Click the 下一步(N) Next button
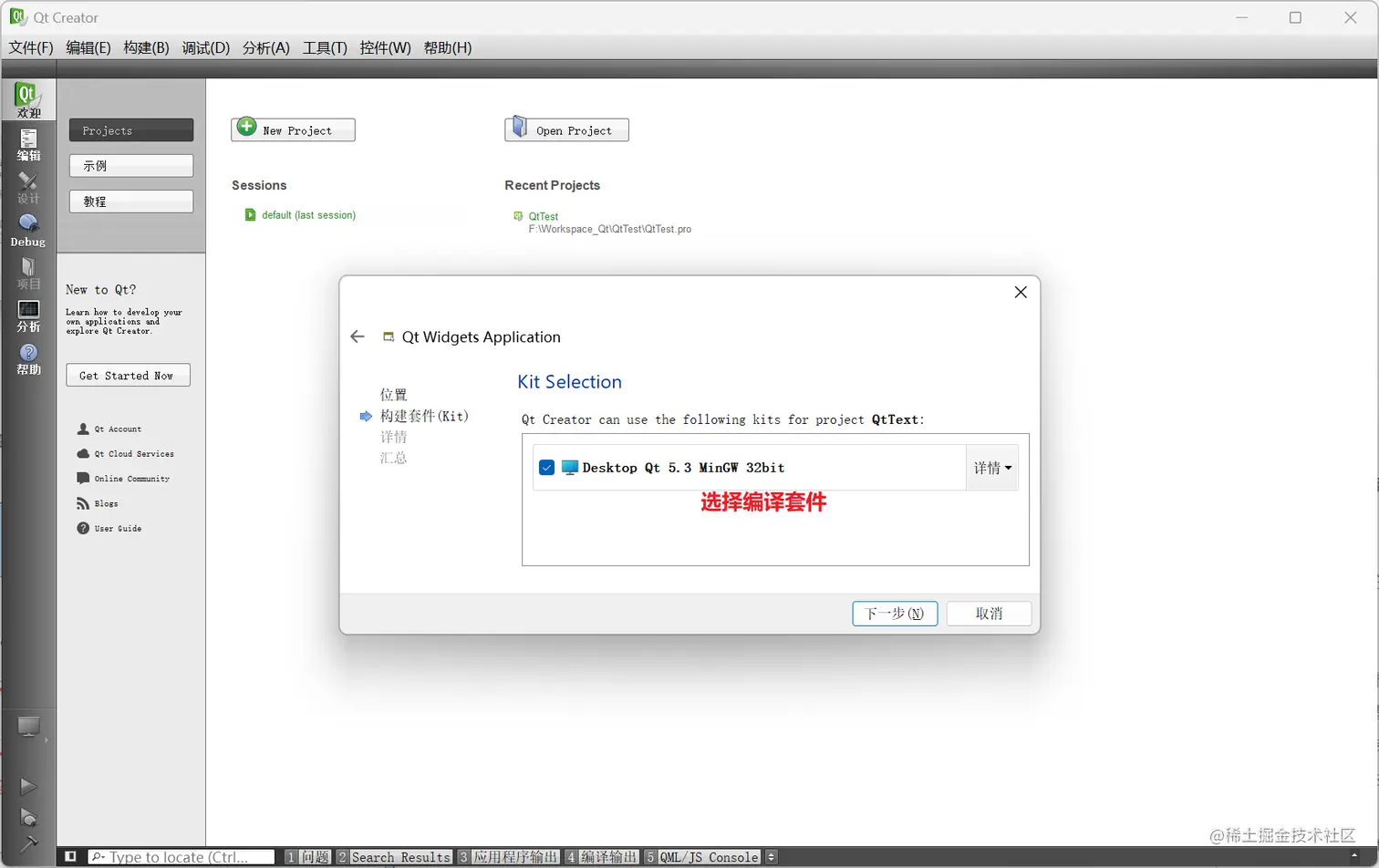This screenshot has height=868, width=1379. [895, 614]
